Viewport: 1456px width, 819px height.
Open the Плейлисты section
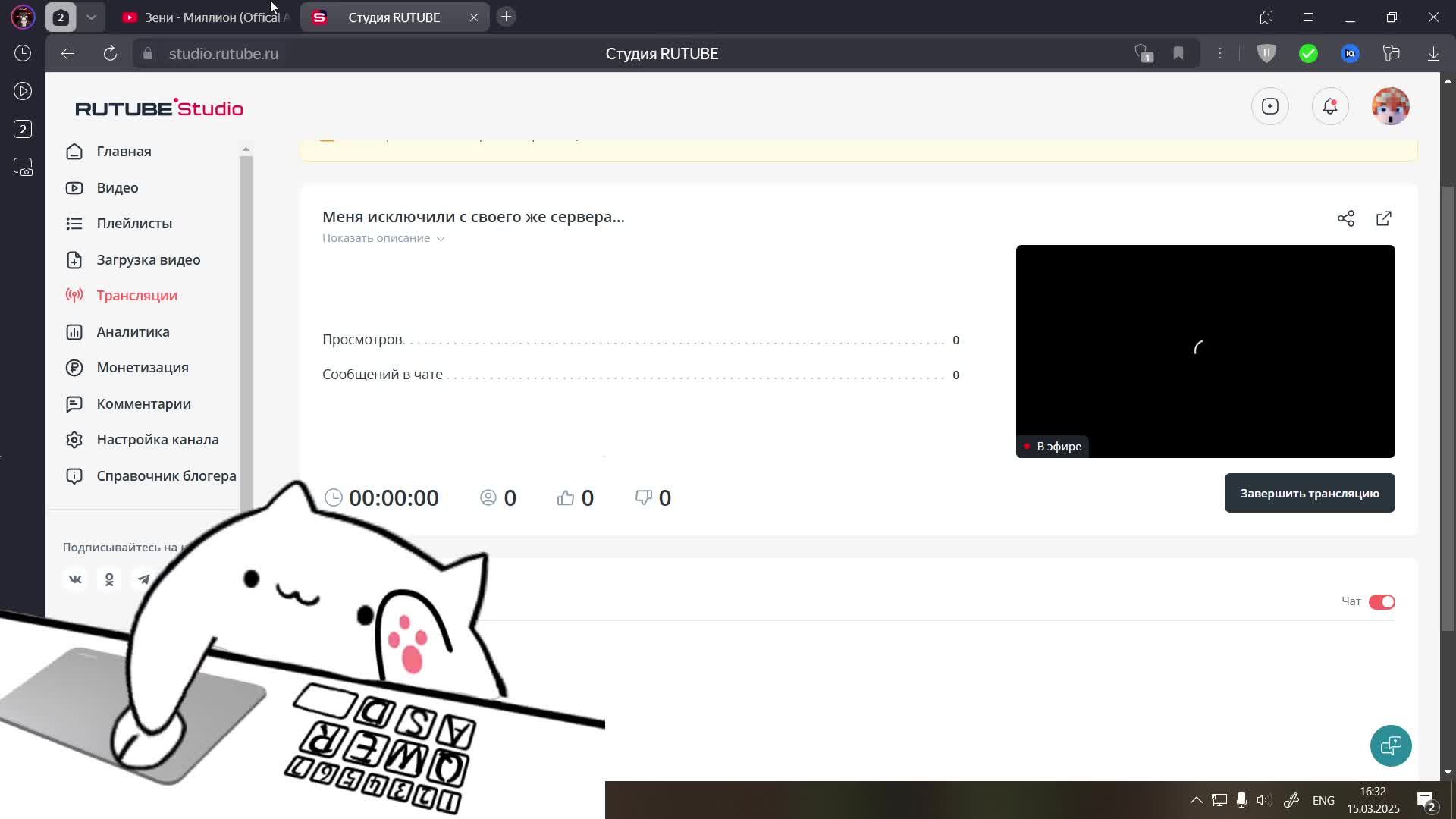tap(133, 223)
